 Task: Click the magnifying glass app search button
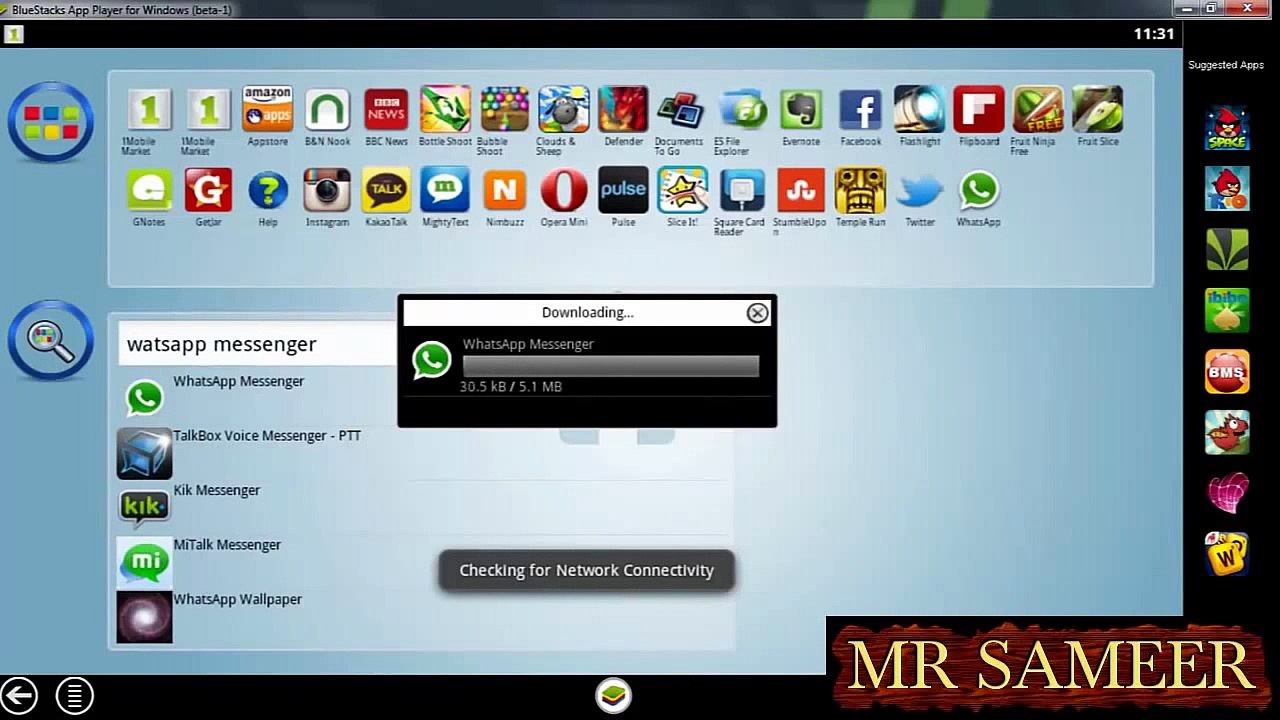click(x=50, y=341)
